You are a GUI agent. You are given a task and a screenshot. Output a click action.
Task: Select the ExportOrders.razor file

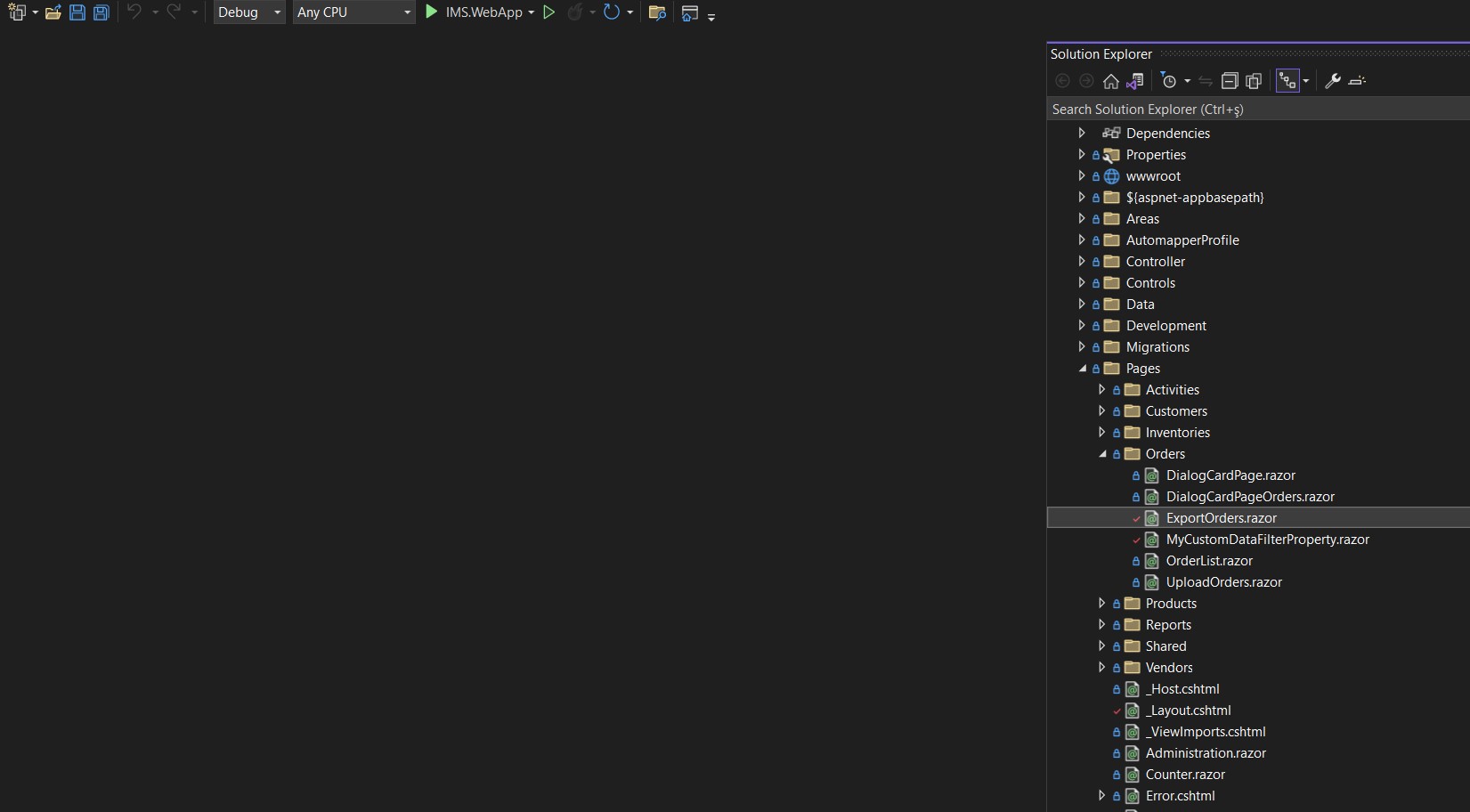tap(1222, 517)
